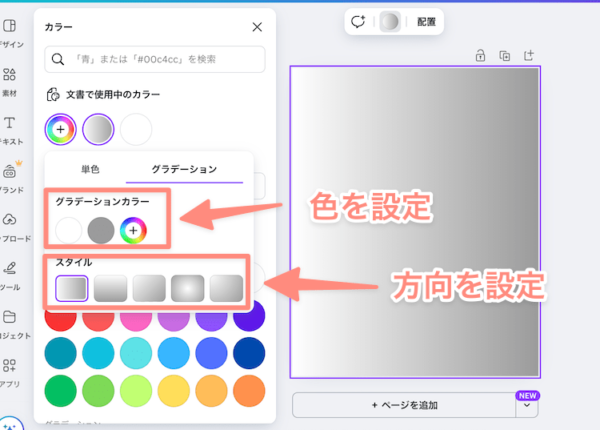Switch to the グラデーション tab
Image resolution: width=600 pixels, height=430 pixels.
point(184,169)
